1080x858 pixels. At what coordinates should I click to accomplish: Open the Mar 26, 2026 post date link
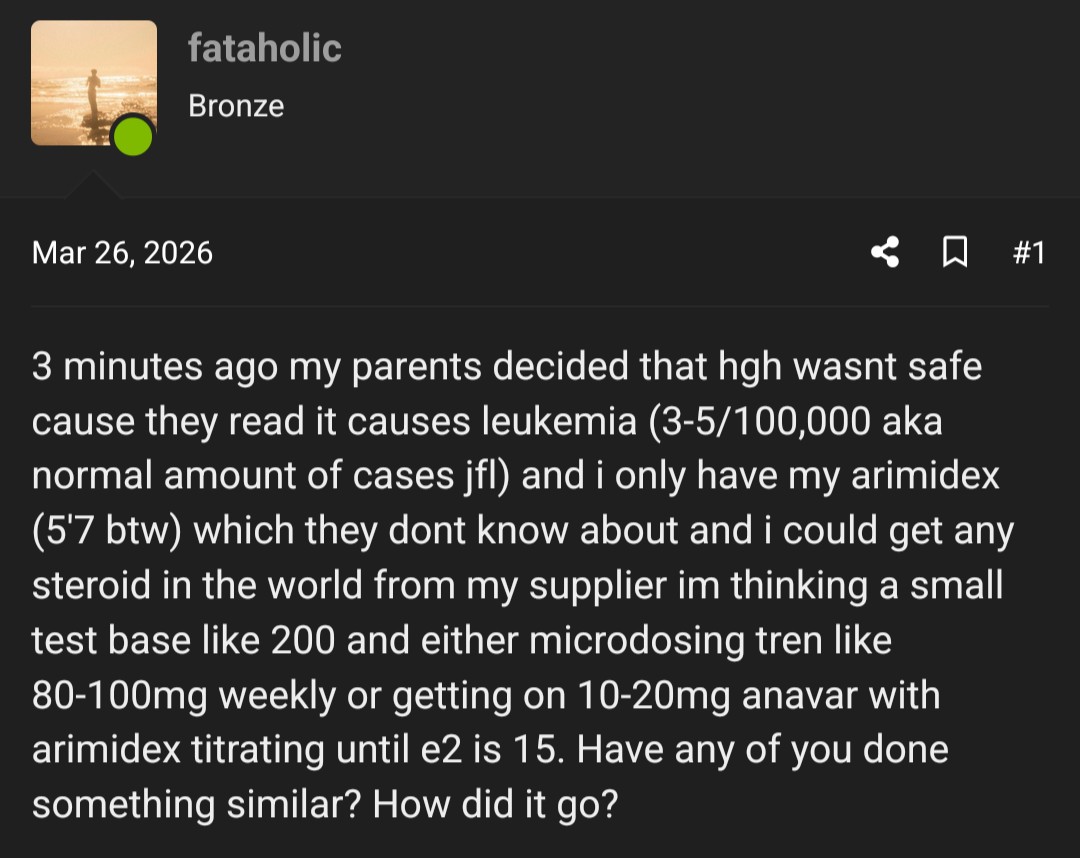coord(122,252)
